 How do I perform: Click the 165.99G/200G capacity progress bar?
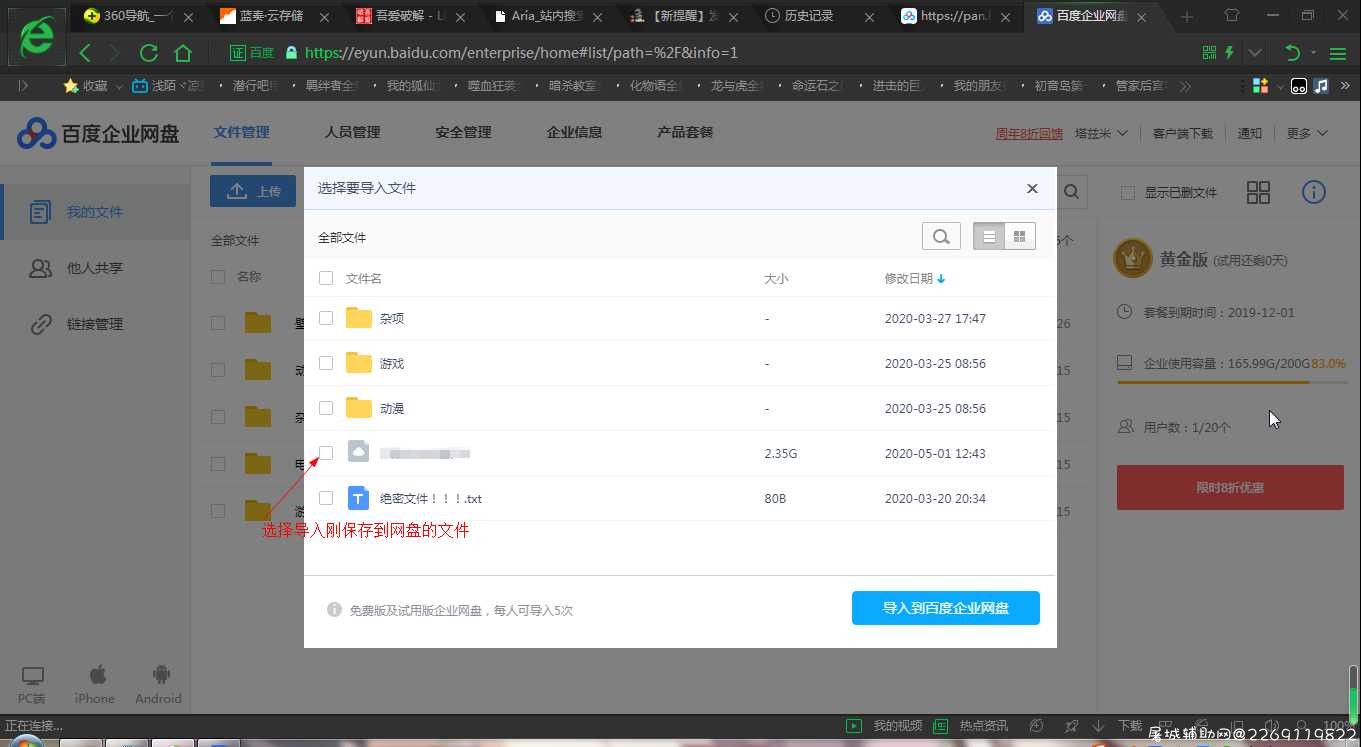coord(1232,382)
